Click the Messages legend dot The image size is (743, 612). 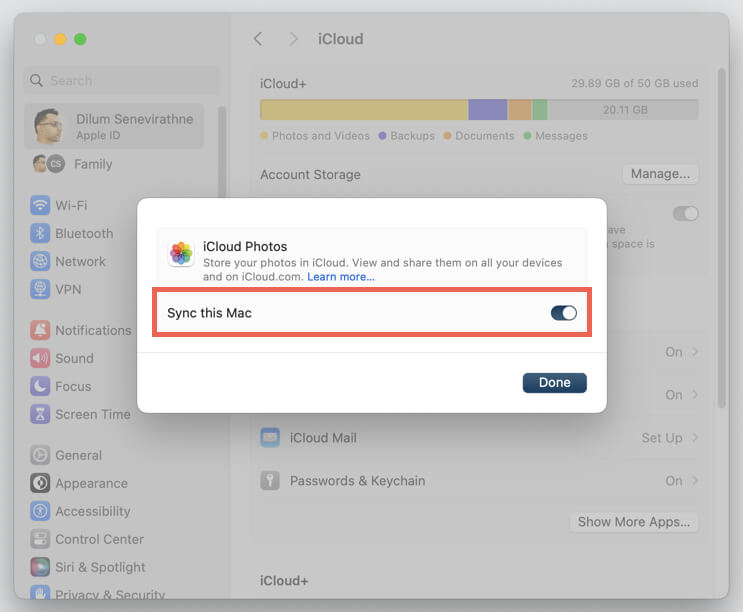527,136
